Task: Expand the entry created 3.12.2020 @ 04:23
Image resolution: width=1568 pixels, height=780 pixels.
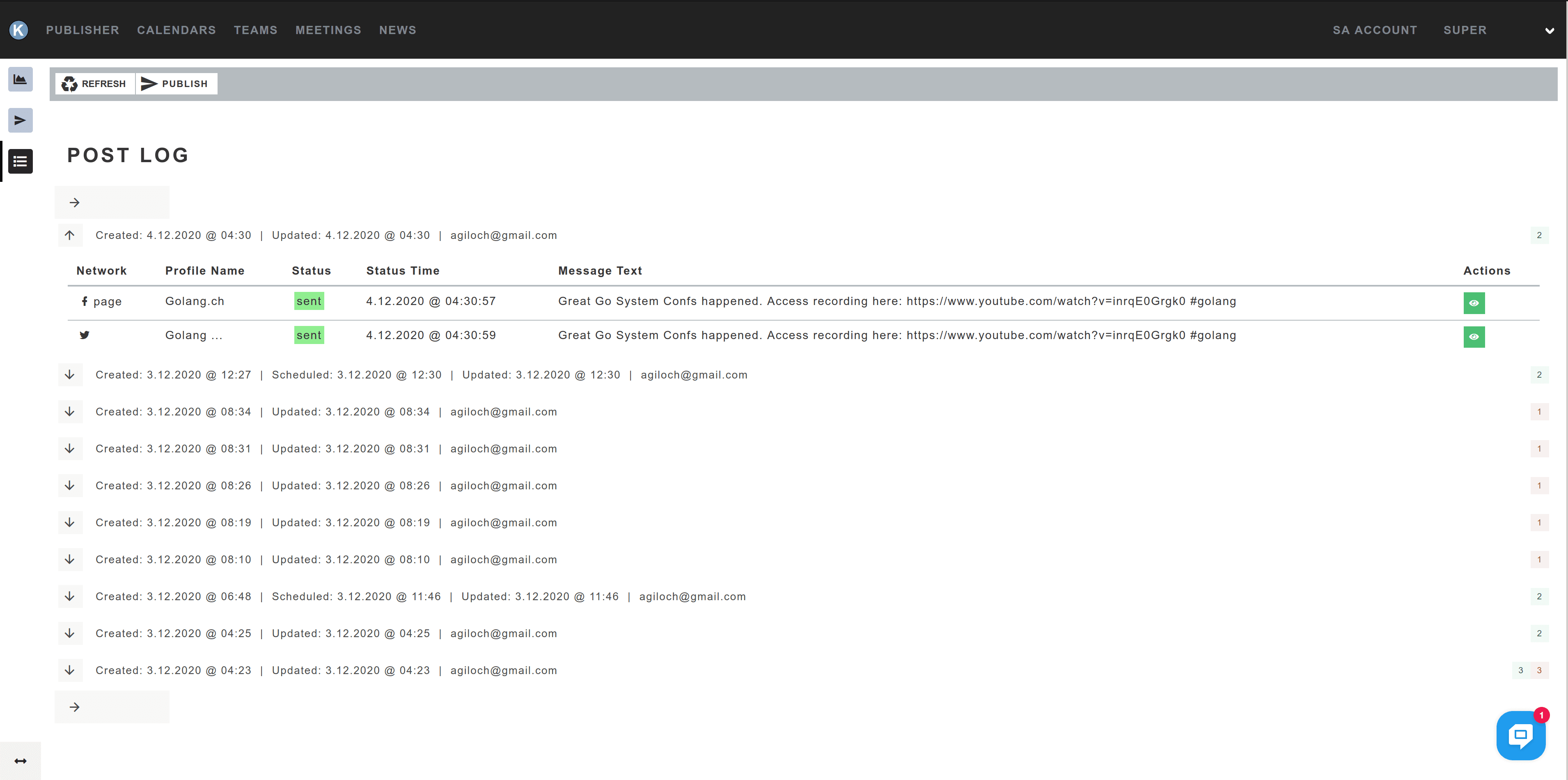Action: tap(70, 670)
